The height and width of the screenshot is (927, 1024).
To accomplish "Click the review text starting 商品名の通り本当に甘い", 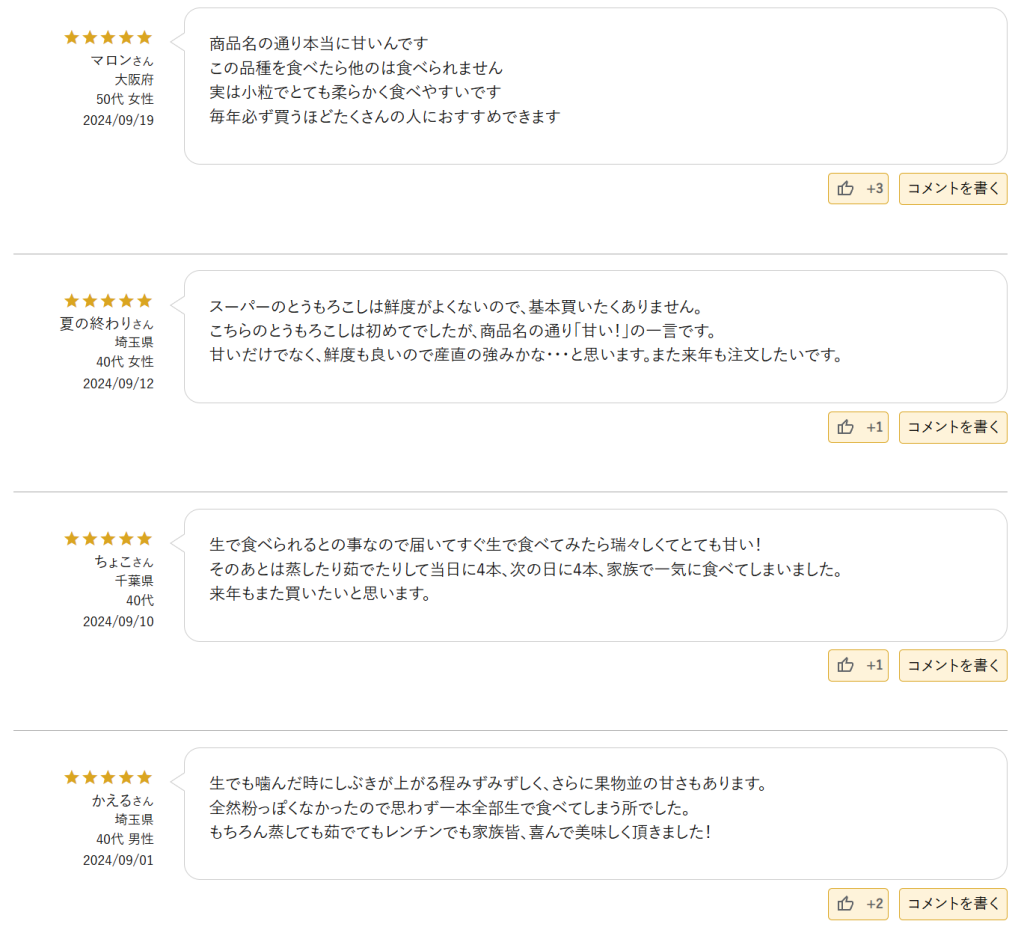I will pos(385,80).
